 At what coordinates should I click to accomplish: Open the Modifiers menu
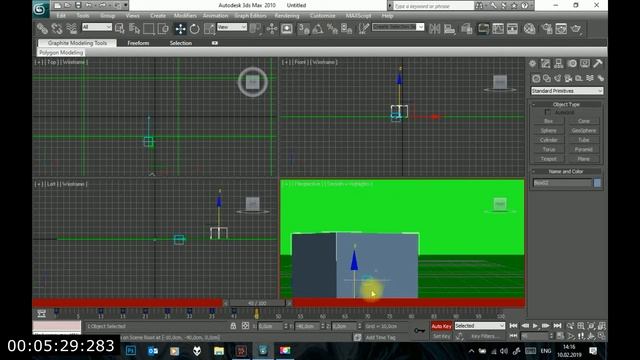[185, 16]
